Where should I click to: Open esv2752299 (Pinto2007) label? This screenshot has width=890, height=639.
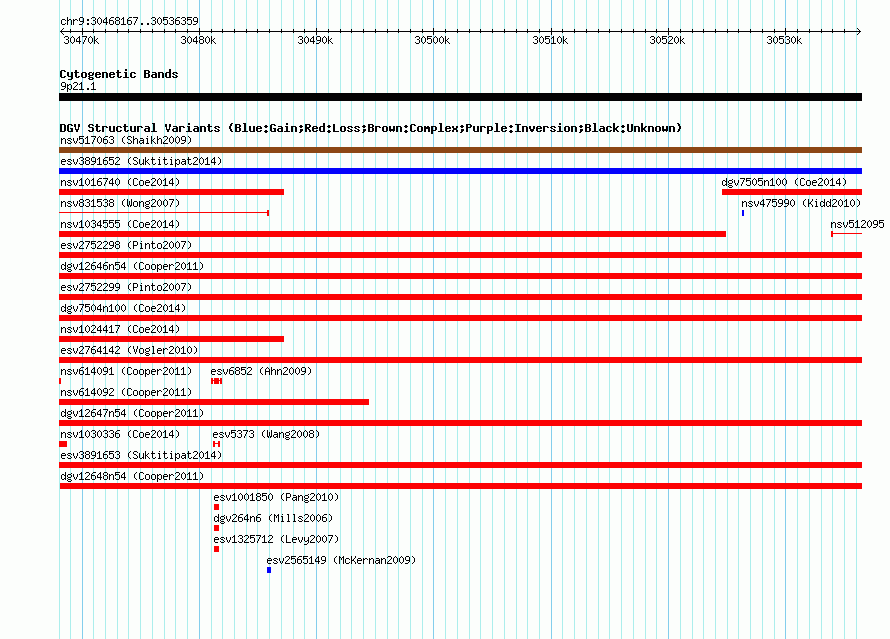click(x=126, y=287)
